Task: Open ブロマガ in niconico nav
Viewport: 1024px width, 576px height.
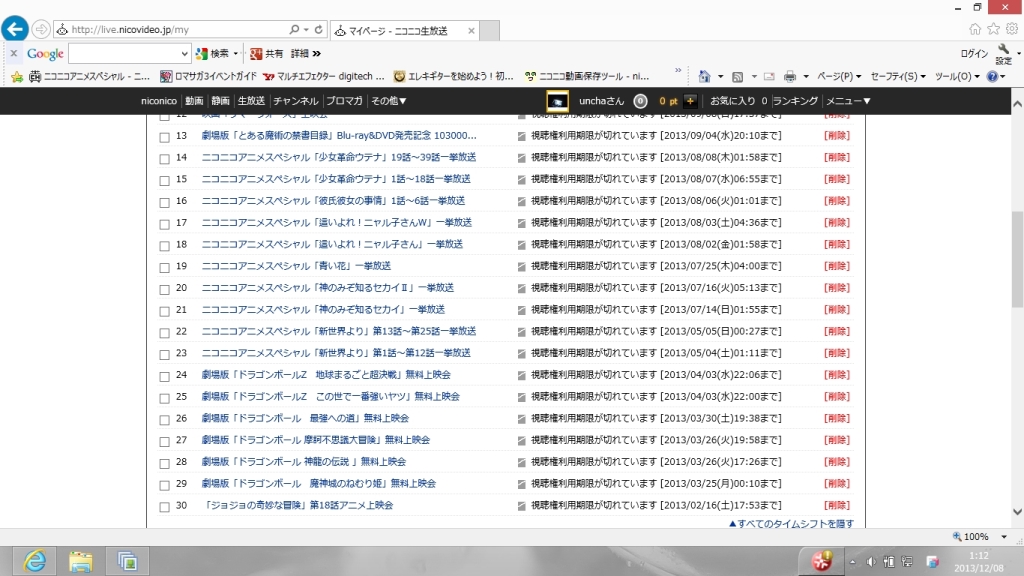Action: pyautogui.click(x=344, y=101)
